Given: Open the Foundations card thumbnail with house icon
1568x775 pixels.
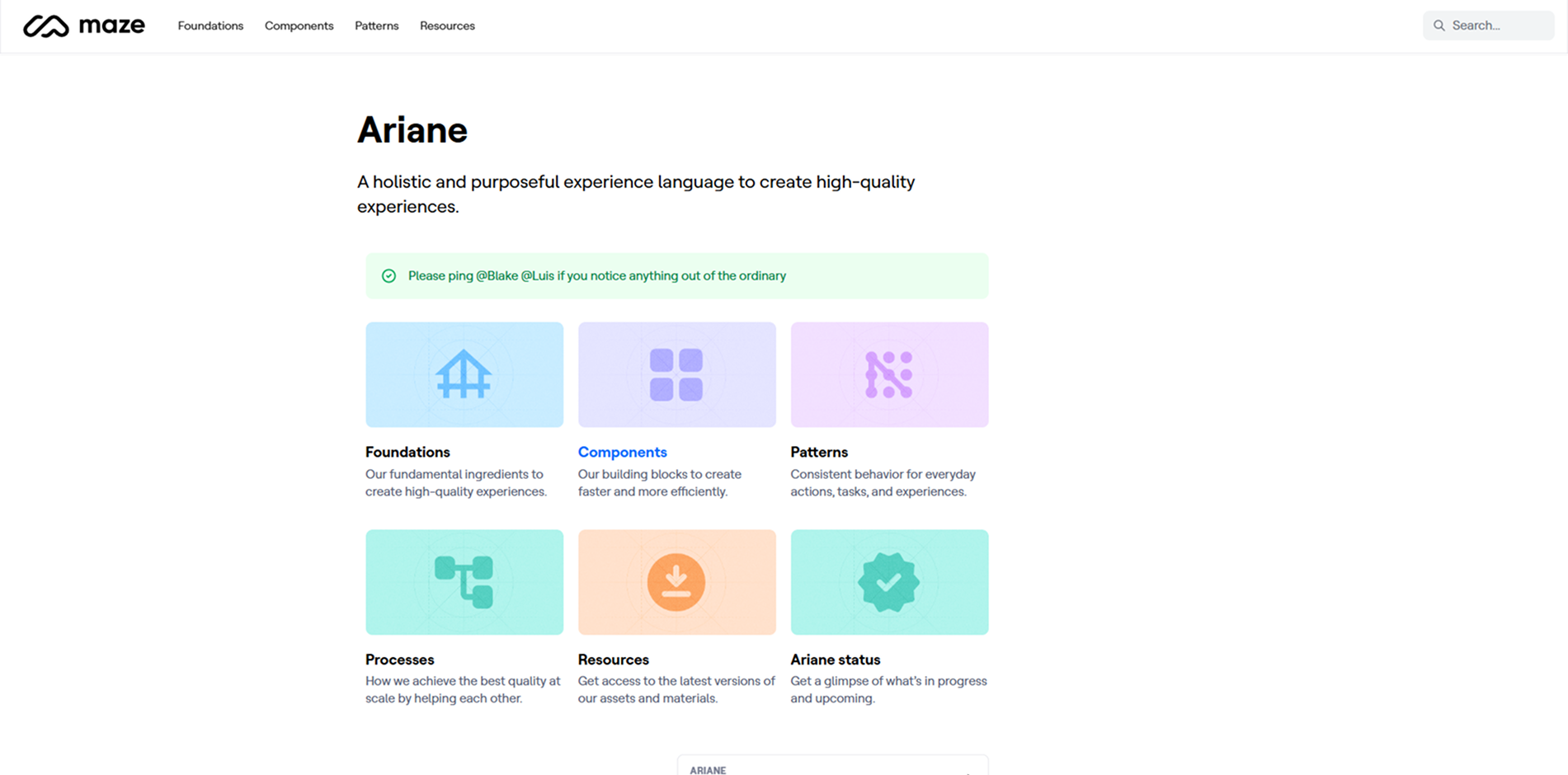Looking at the screenshot, I should coord(464,374).
